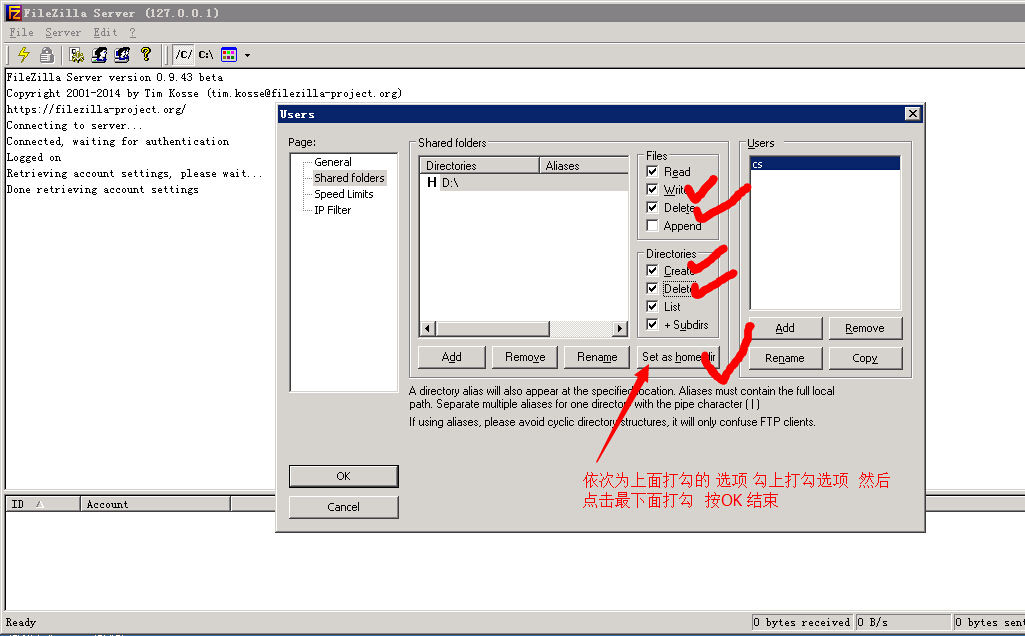
Task: Toggle the Files Read checkbox
Action: pyautogui.click(x=652, y=171)
